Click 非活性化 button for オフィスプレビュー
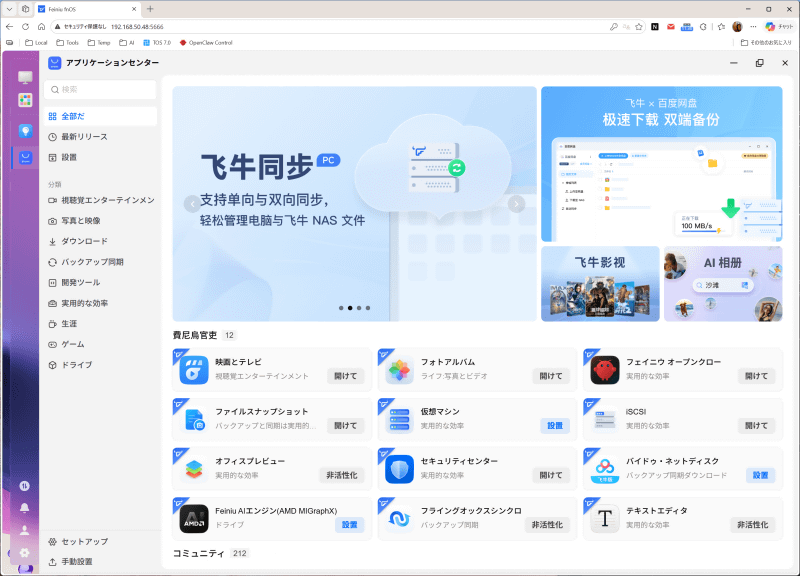800x576 pixels. pyautogui.click(x=342, y=475)
